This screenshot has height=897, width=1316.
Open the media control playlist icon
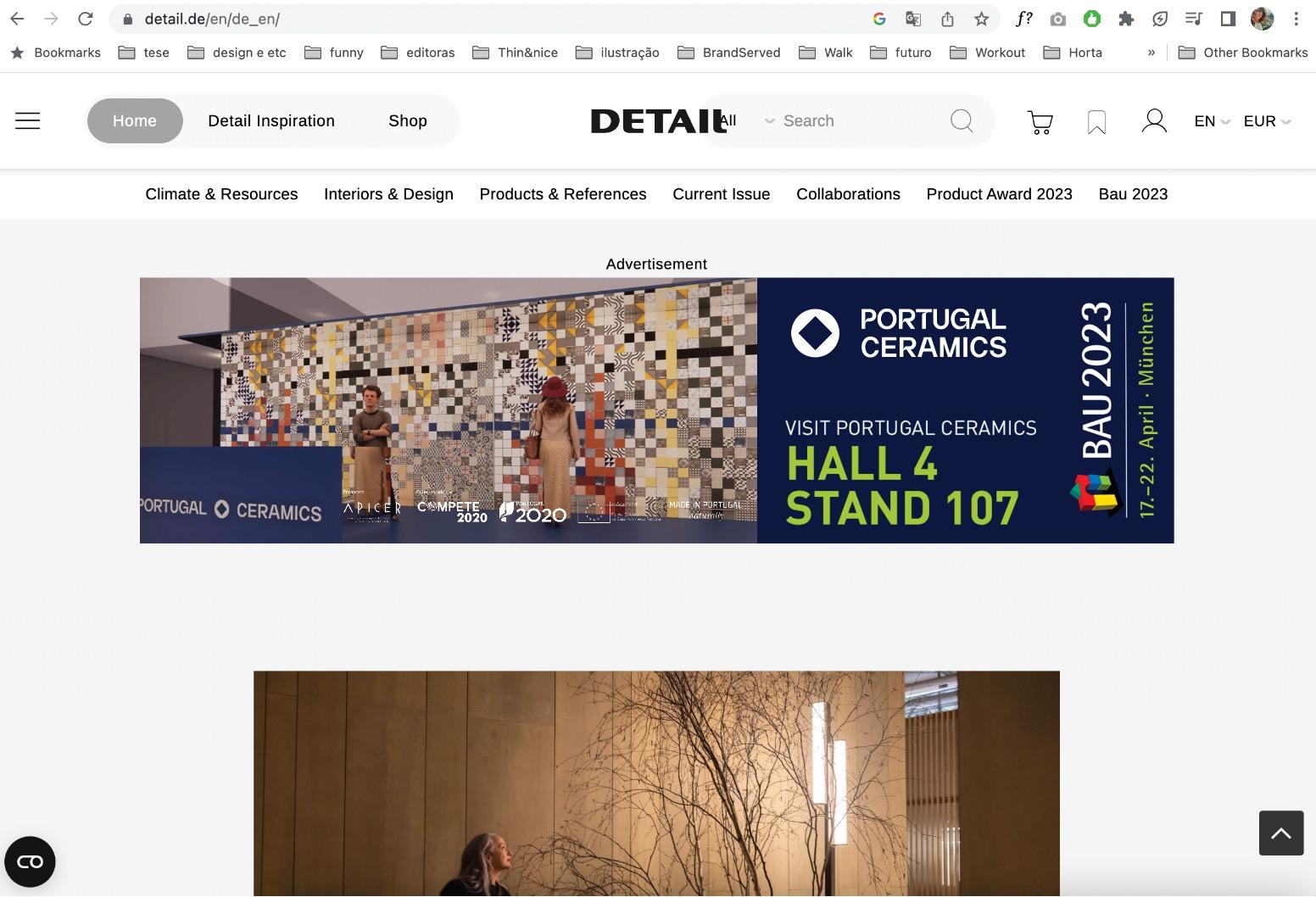pos(1194,19)
